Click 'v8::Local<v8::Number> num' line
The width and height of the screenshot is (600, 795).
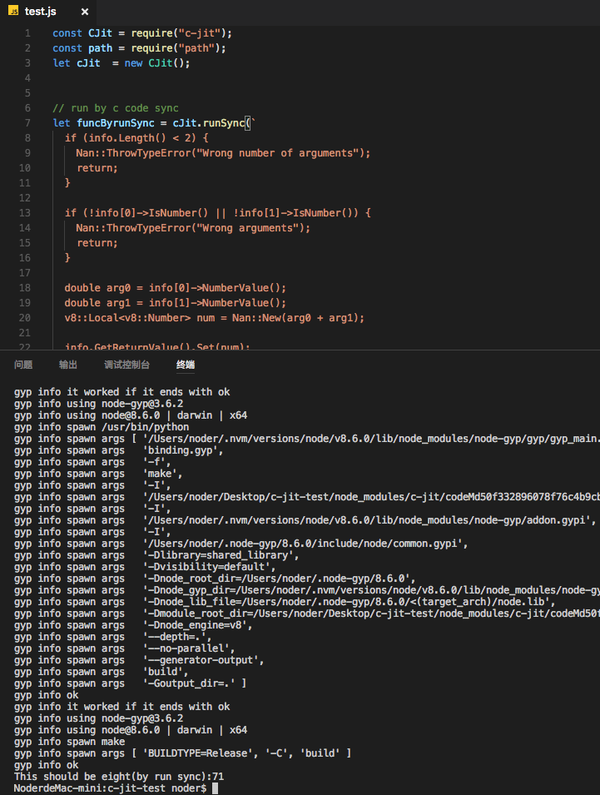(x=215, y=318)
